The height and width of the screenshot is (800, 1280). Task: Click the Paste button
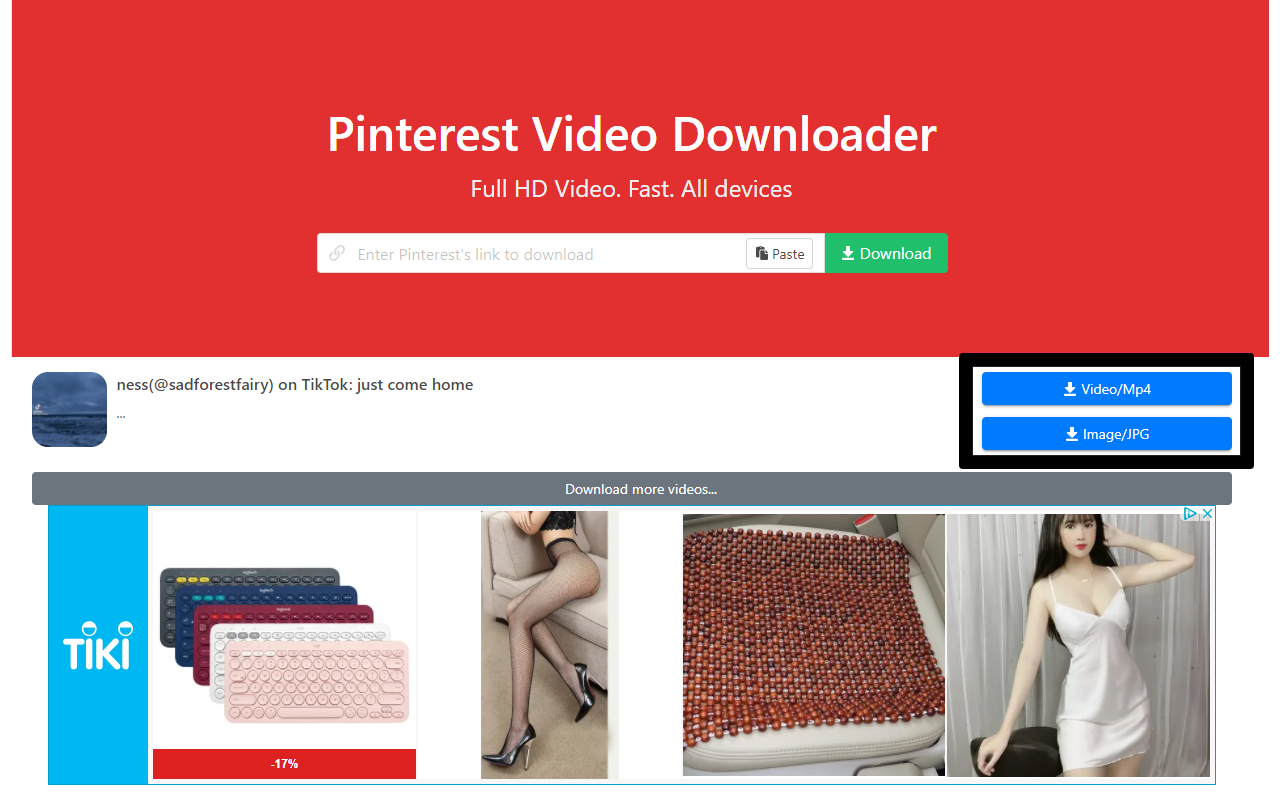coord(780,254)
